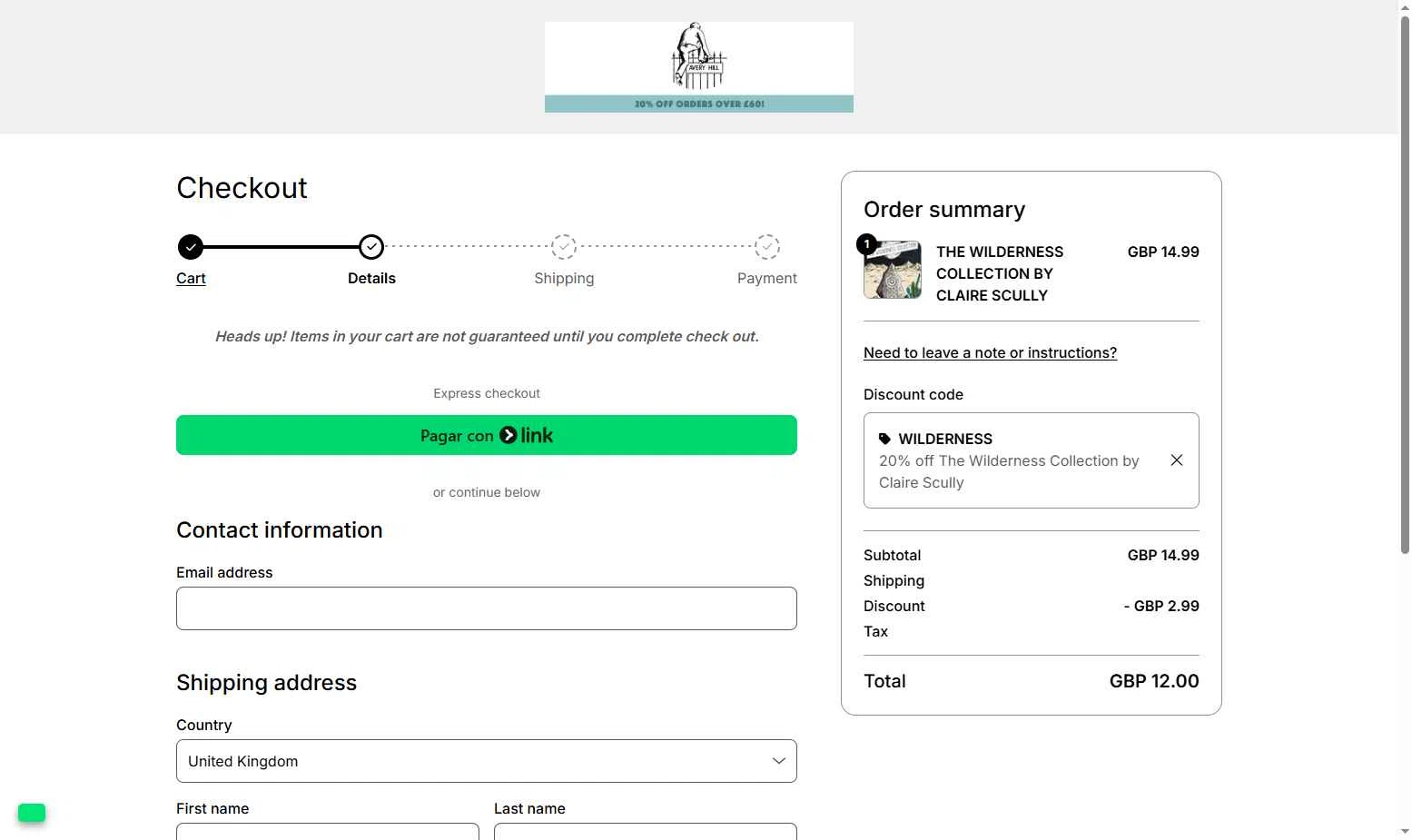Click the quantity badge on product thumbnail
1412x840 pixels.
[867, 244]
